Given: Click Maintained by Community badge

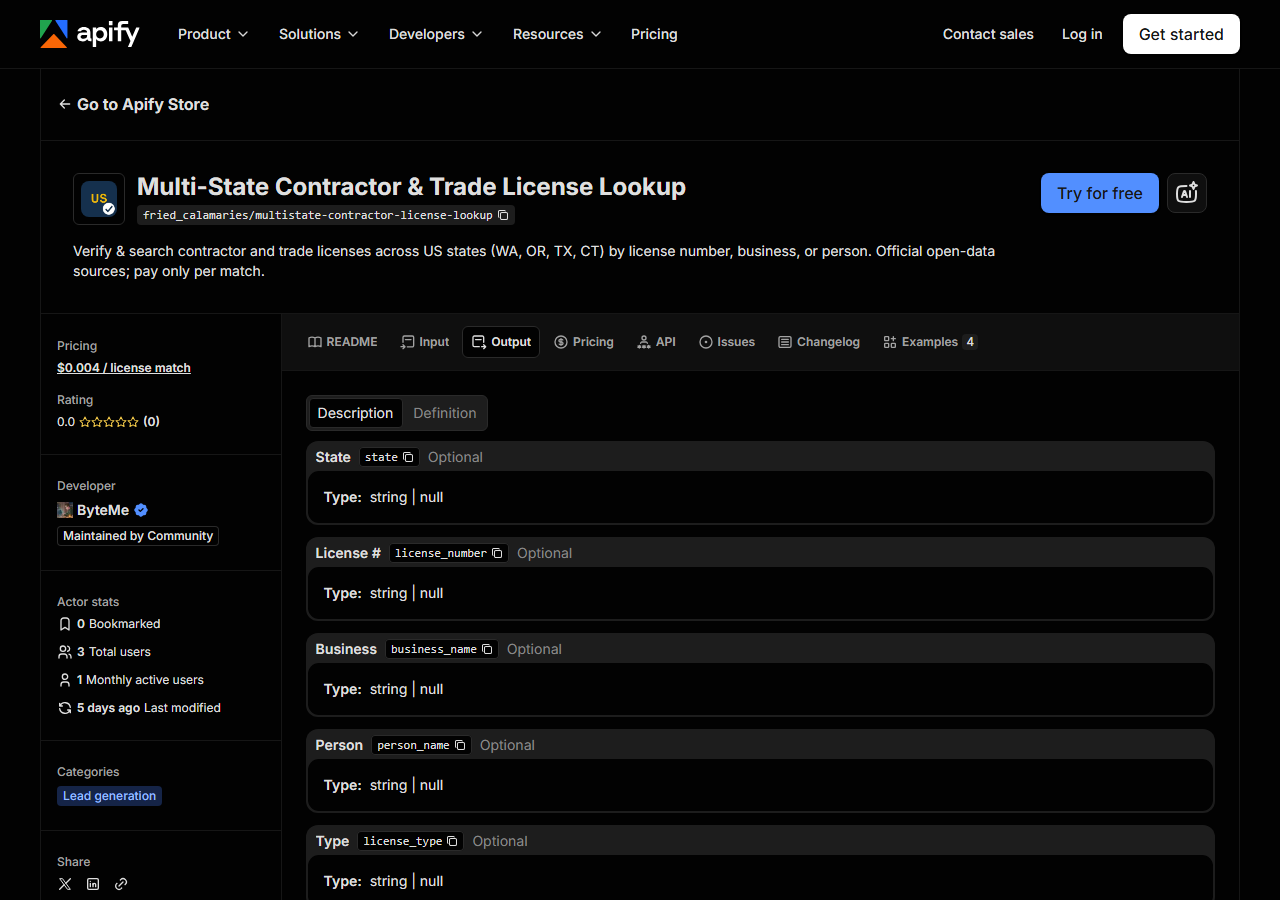Looking at the screenshot, I should 138,536.
